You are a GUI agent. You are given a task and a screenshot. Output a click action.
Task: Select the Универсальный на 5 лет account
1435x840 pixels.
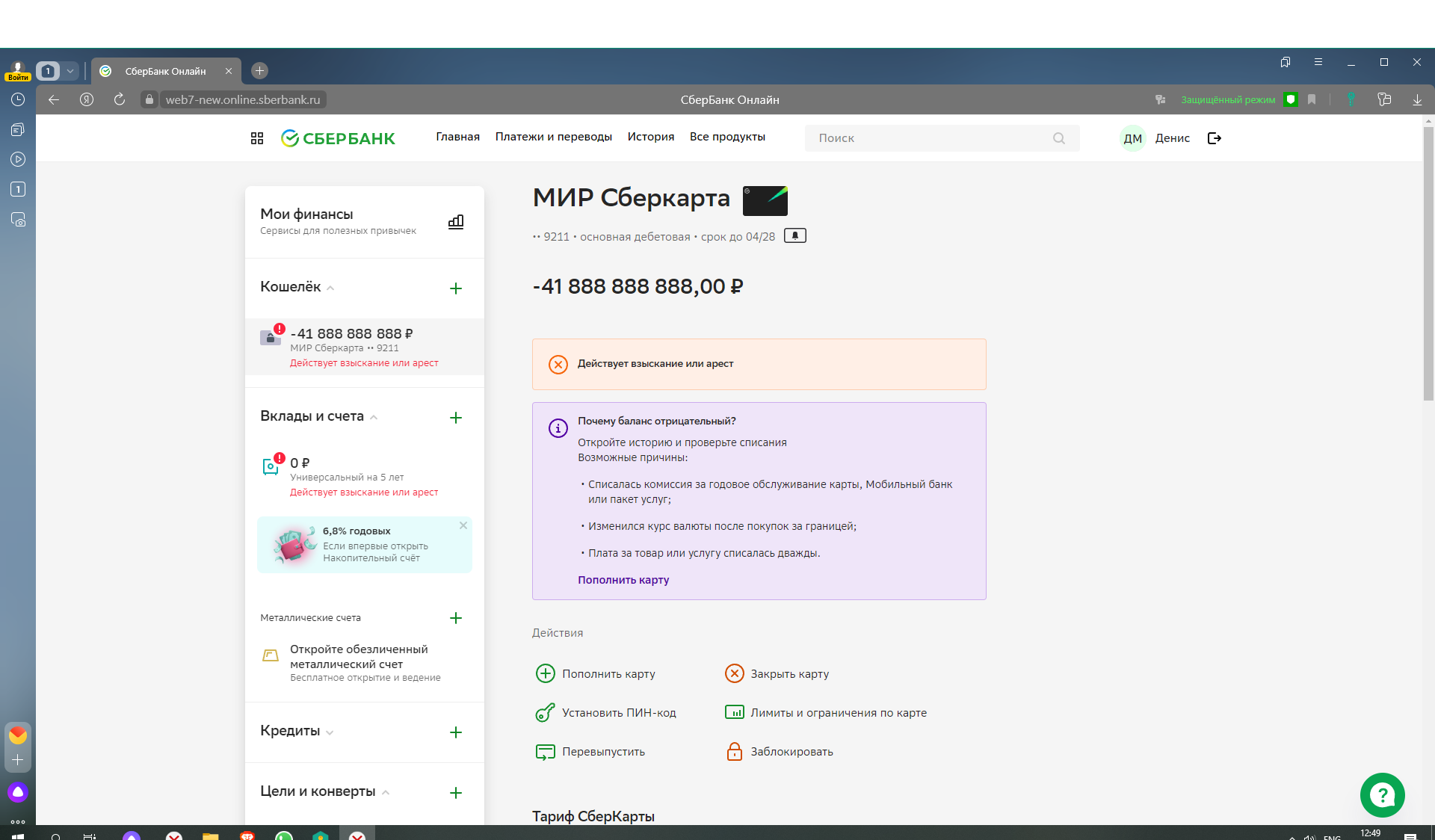click(x=365, y=477)
